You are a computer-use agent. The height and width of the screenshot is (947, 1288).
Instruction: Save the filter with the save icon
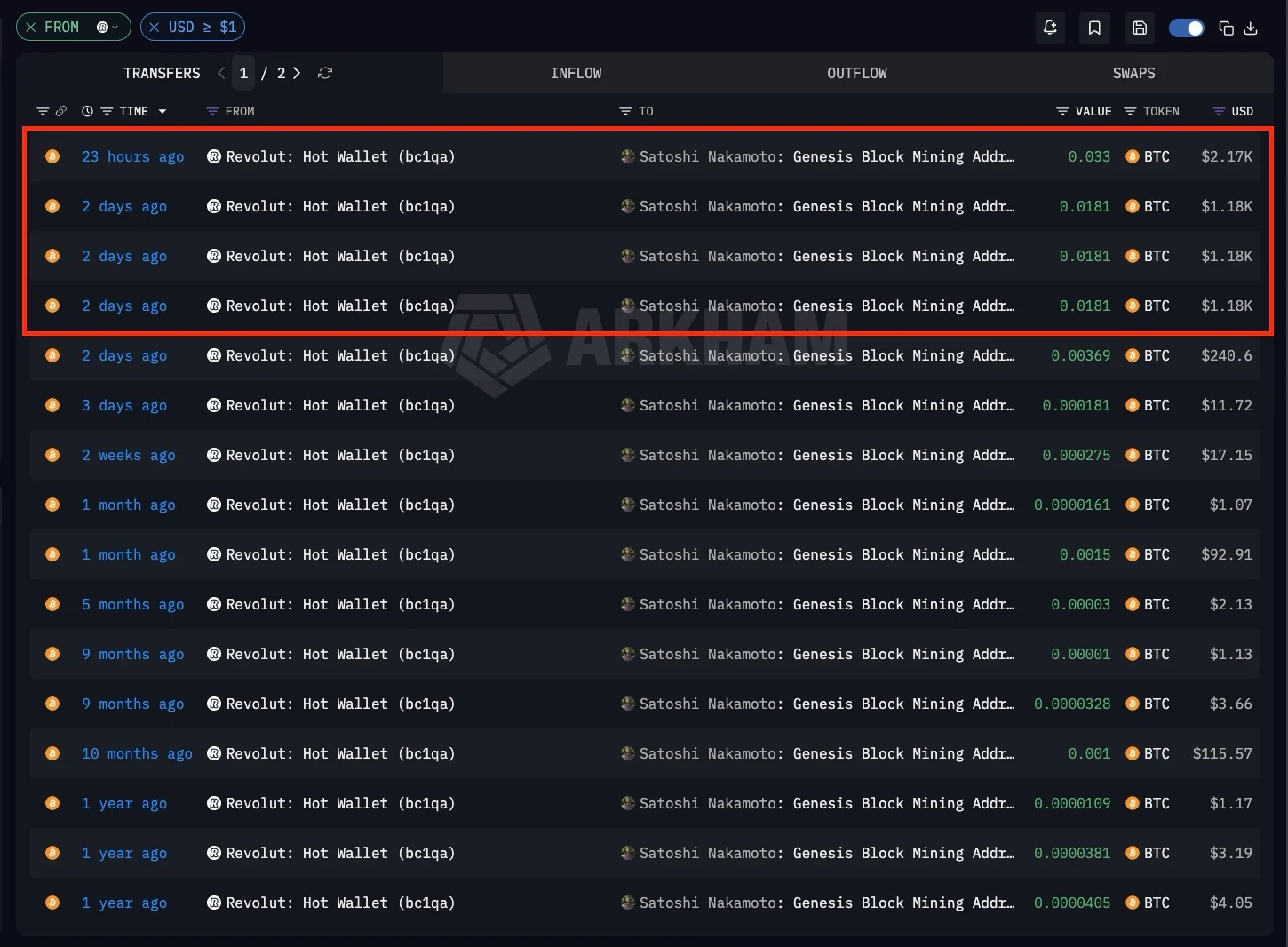1140,28
